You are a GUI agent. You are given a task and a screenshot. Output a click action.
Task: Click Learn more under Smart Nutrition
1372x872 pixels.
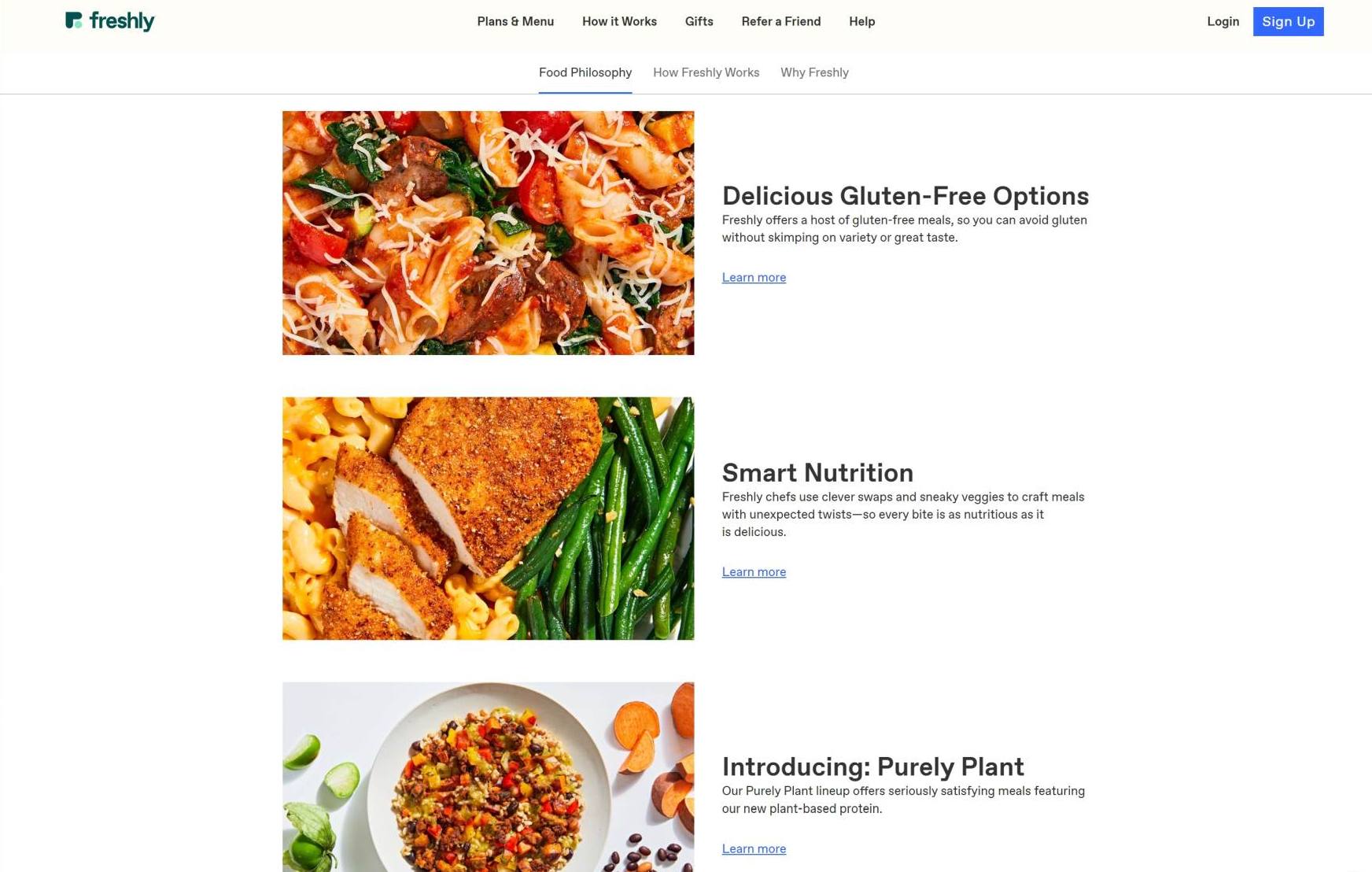[x=754, y=572]
